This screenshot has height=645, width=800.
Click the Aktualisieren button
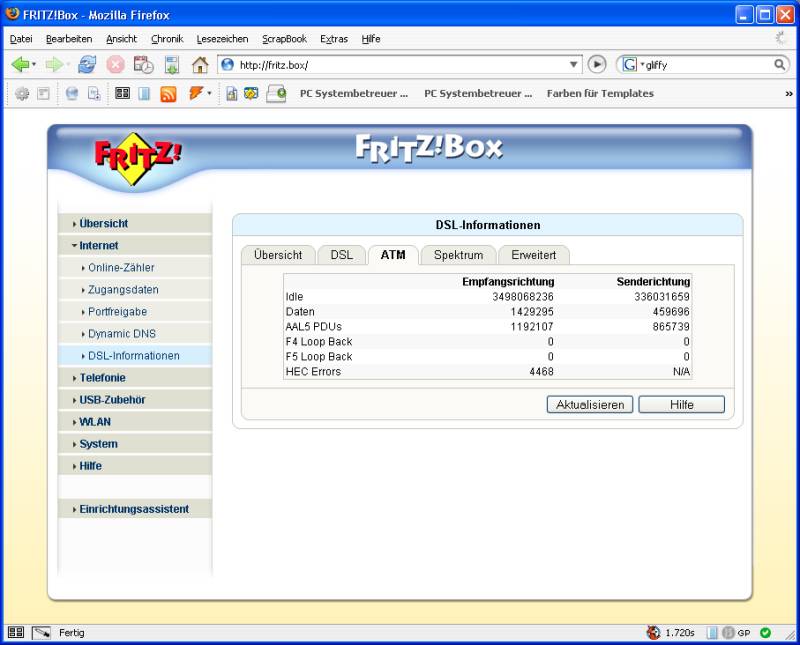[590, 405]
